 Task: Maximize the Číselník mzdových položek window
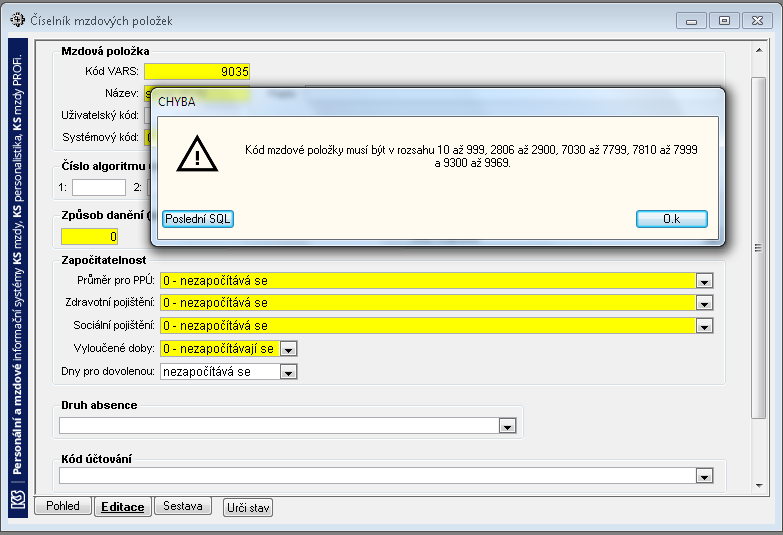click(724, 21)
